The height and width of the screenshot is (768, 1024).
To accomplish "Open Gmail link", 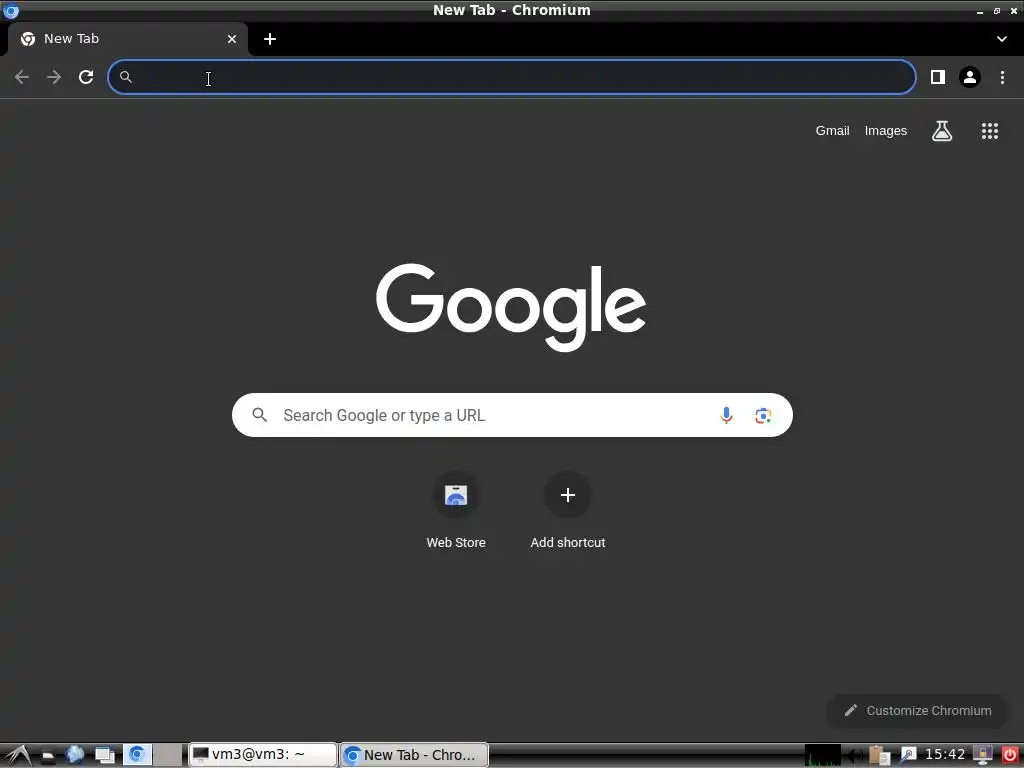I will [832, 131].
